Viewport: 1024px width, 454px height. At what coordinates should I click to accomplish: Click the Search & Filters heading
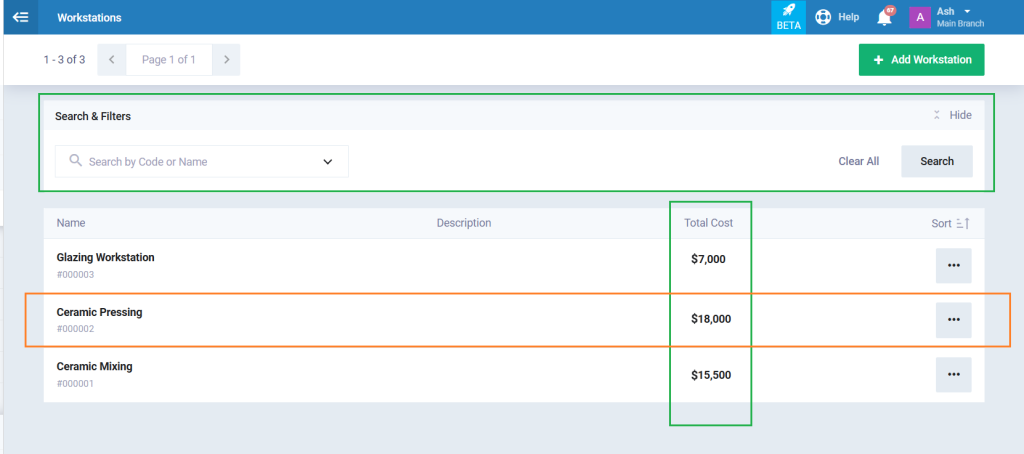tap(93, 116)
